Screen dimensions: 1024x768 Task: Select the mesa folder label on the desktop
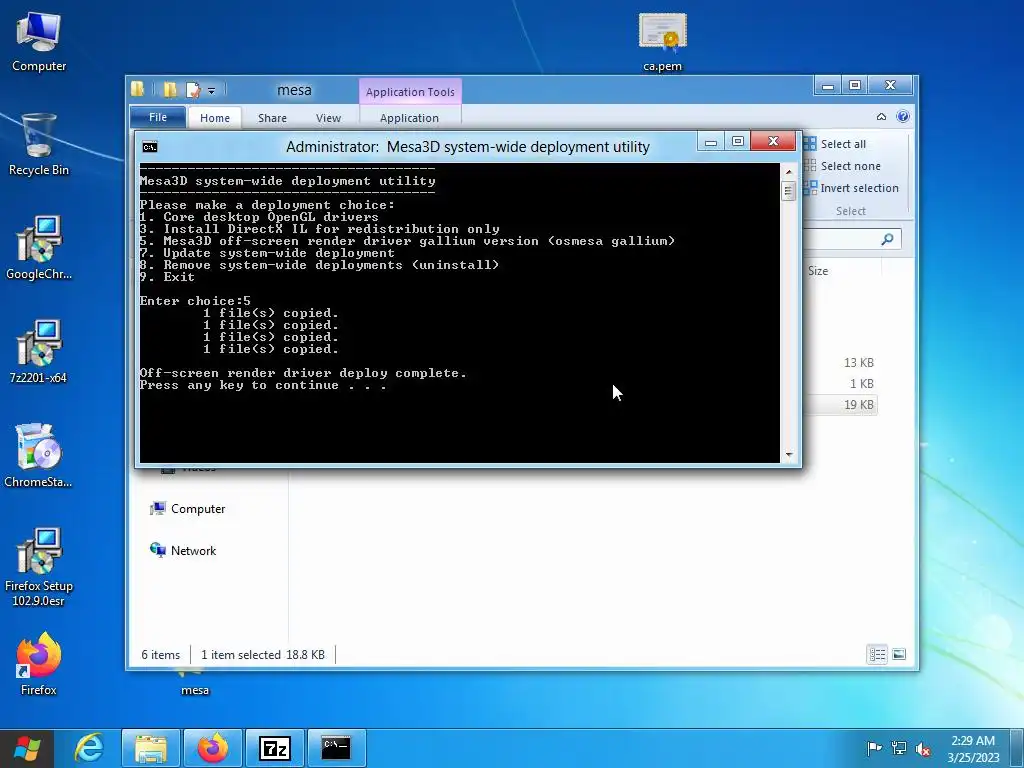coord(195,690)
